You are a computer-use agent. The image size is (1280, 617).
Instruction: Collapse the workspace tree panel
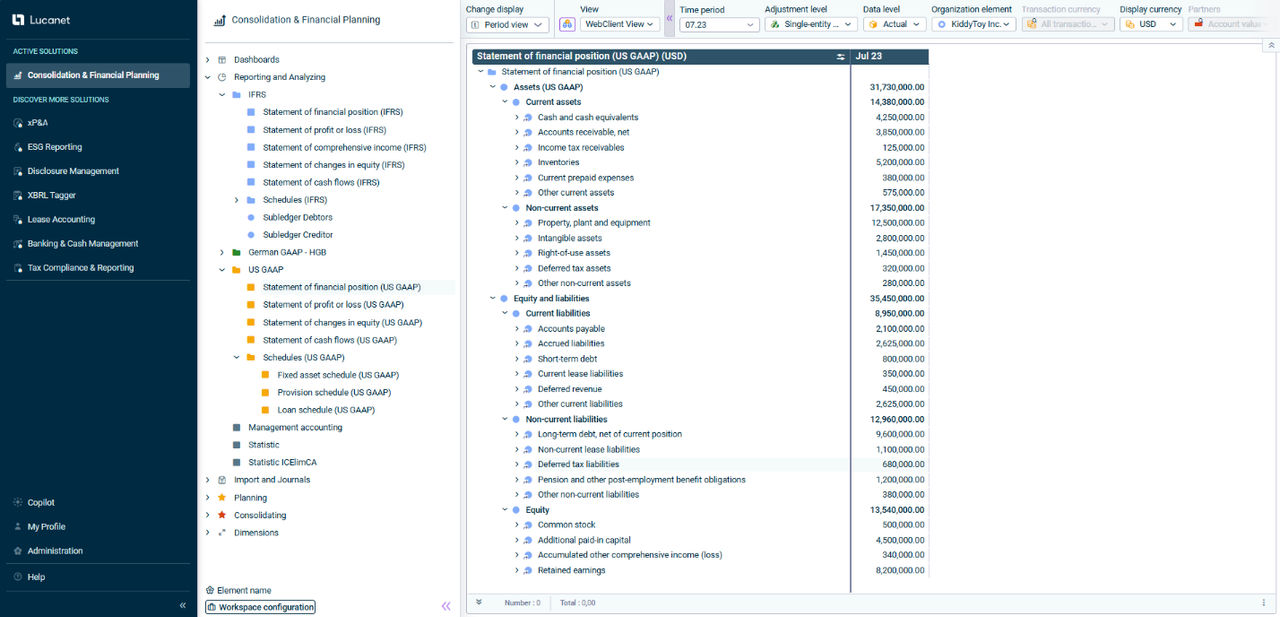point(446,606)
